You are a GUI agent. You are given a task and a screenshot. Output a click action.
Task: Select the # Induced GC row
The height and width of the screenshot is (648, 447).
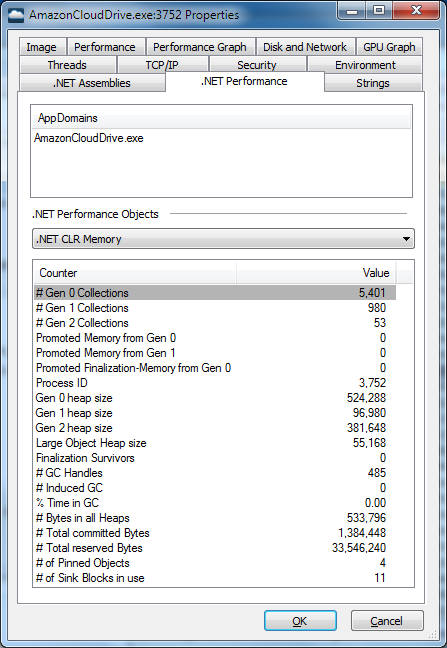215,488
